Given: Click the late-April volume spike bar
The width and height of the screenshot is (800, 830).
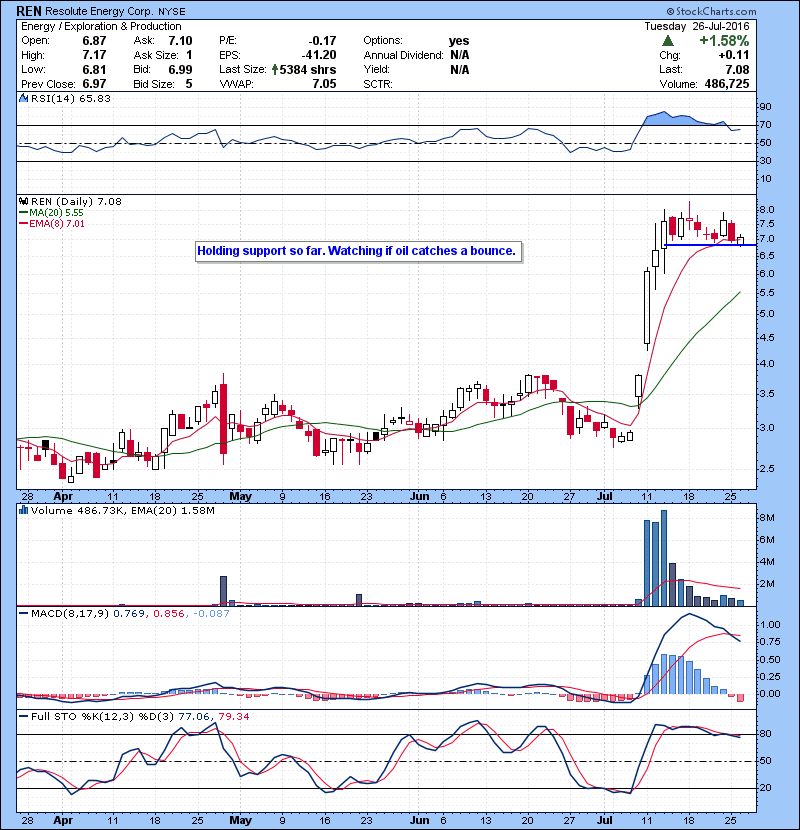Looking at the screenshot, I should coord(223,591).
